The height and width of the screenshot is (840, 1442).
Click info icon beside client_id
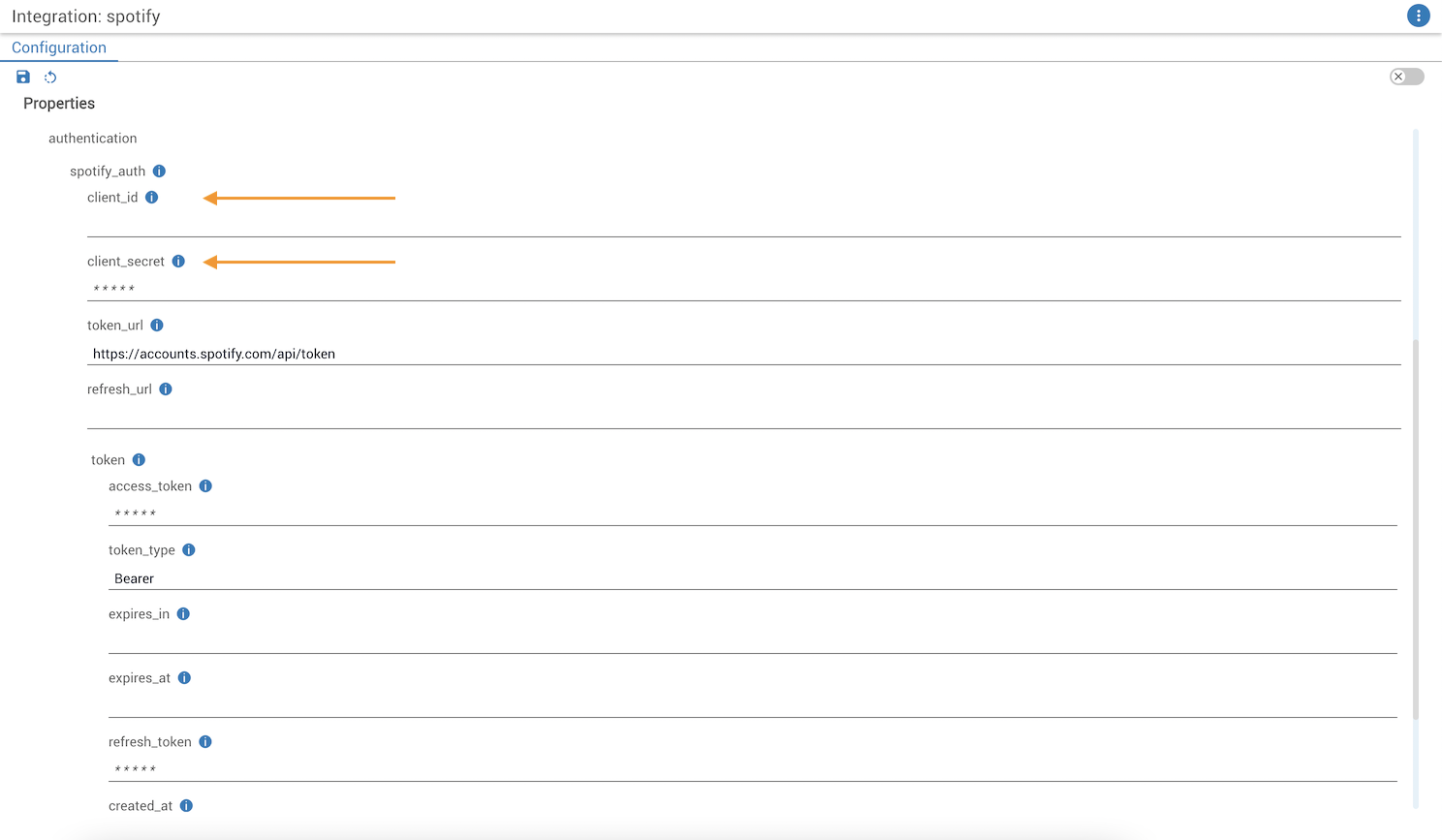(152, 198)
